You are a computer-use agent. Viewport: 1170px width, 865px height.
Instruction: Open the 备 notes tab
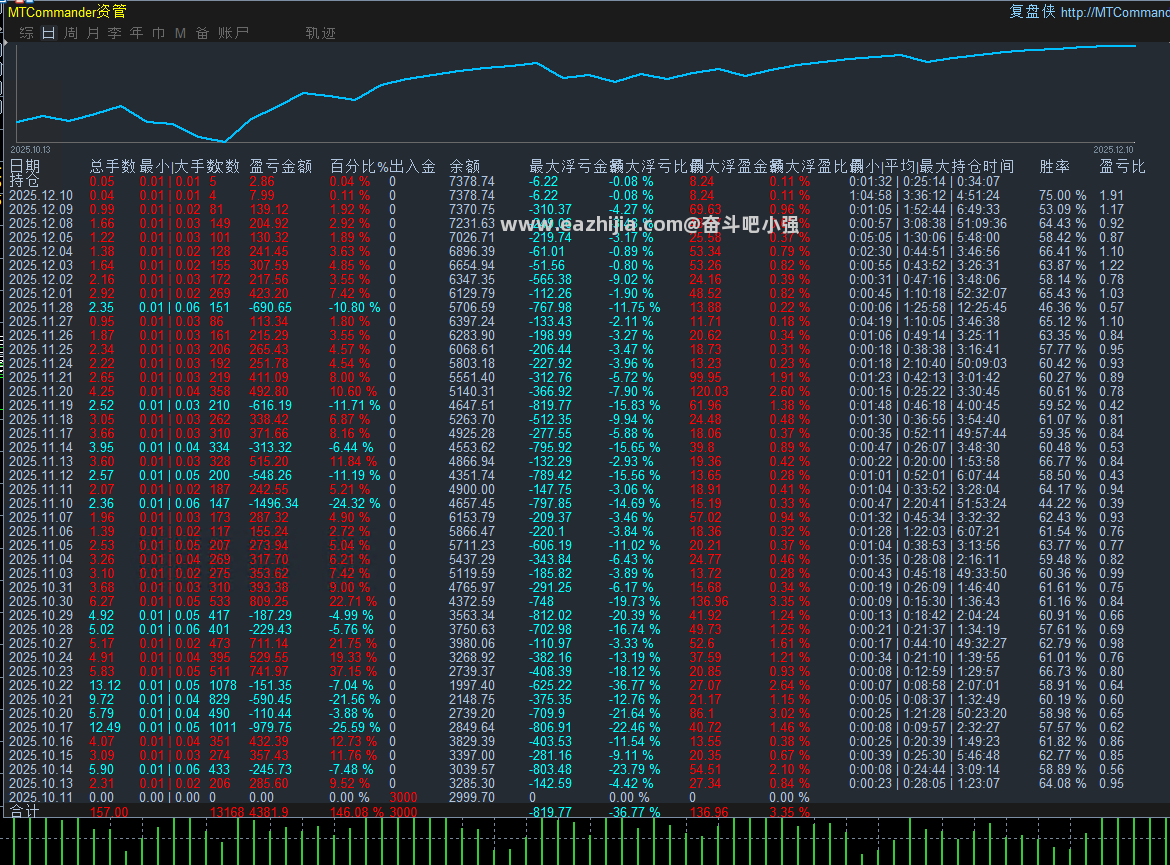tap(202, 33)
